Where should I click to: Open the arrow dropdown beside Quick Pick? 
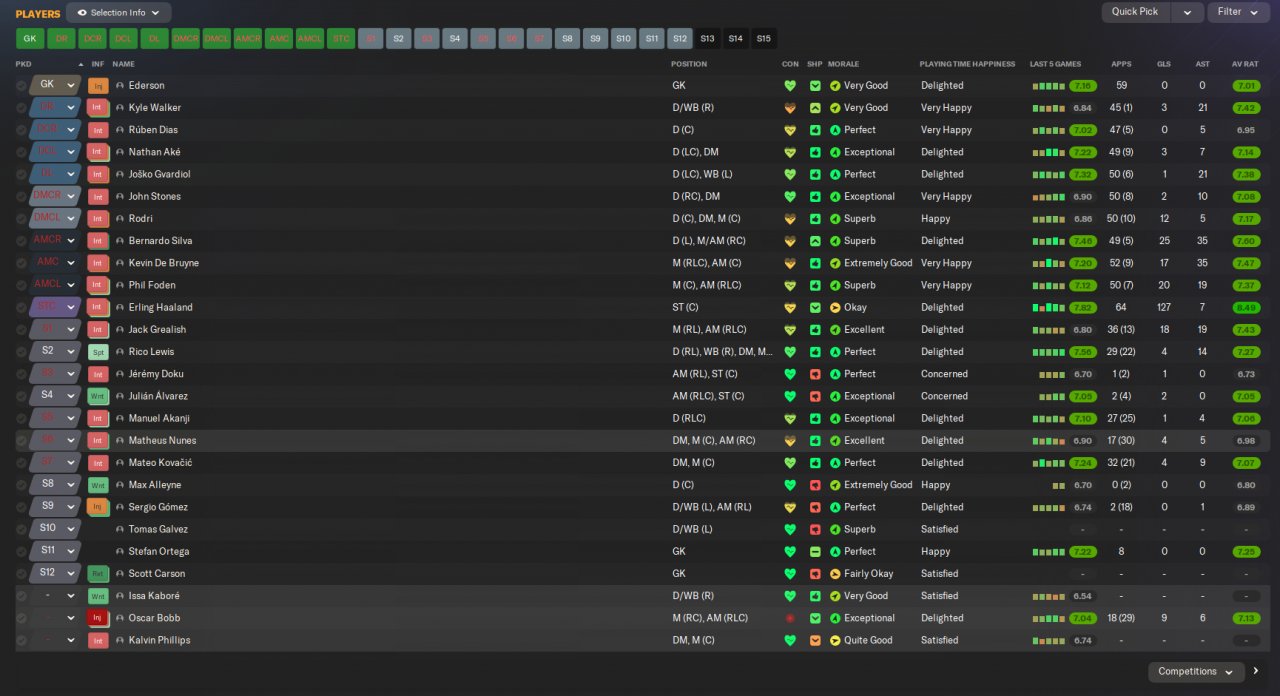(x=1187, y=12)
